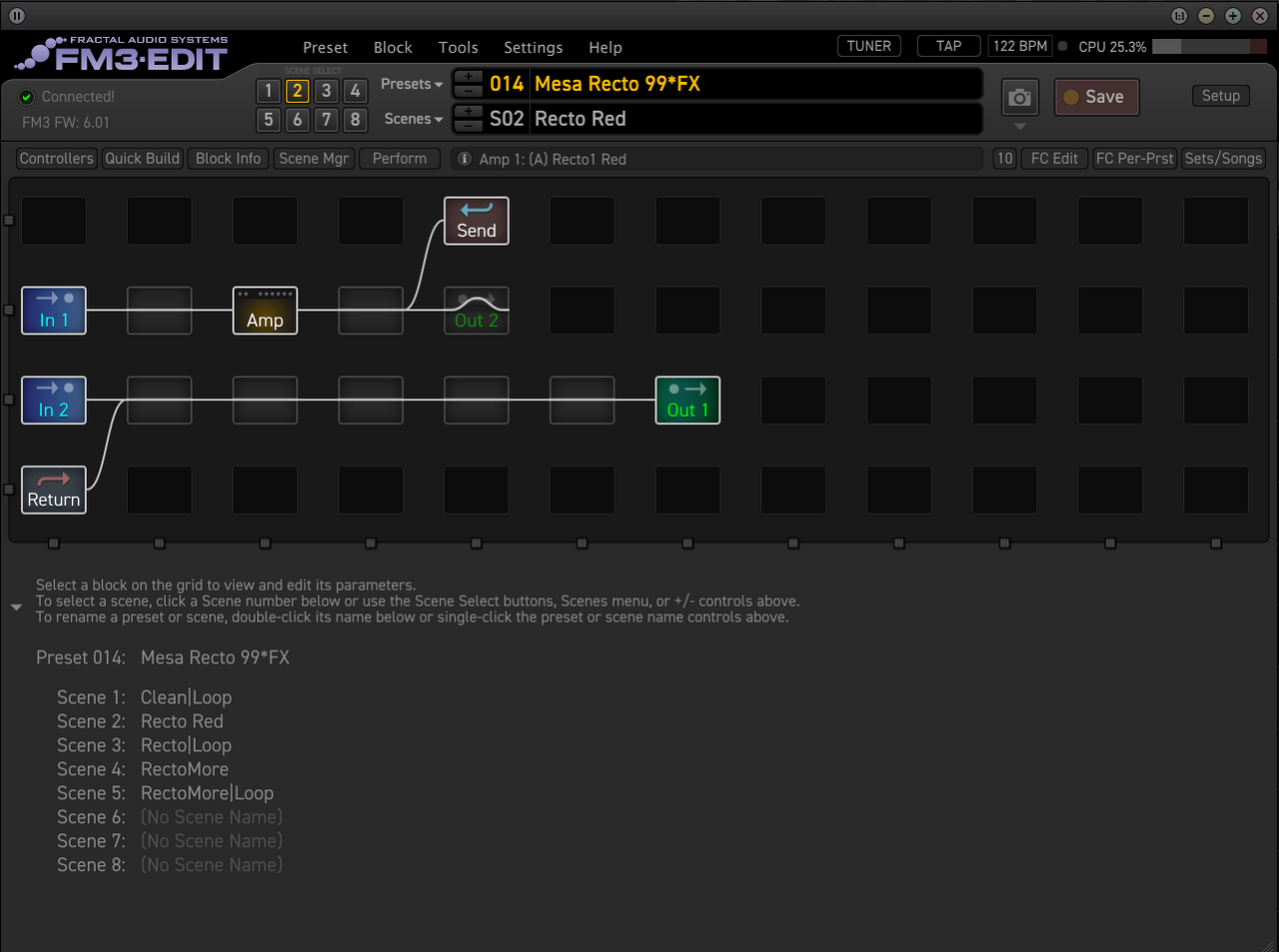Viewport: 1279px width, 952px height.
Task: Open the Perform view
Action: [400, 159]
